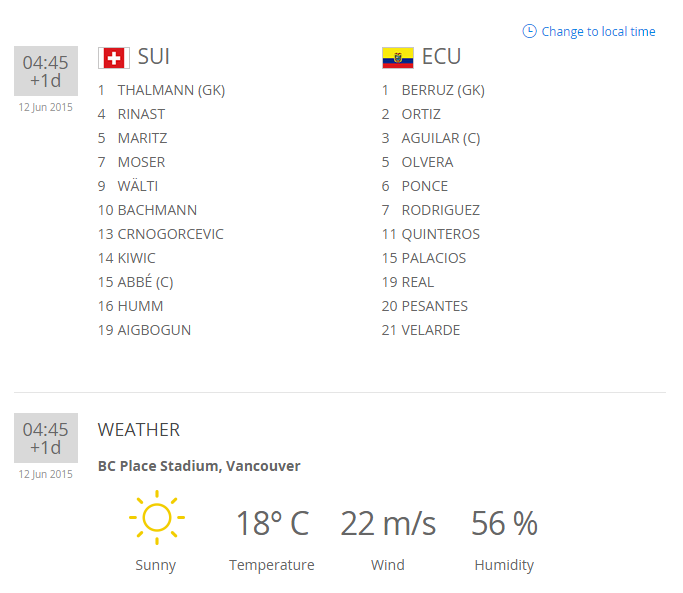This screenshot has width=683, height=593.
Task: Click the Switzerland flag icon
Action: pyautogui.click(x=113, y=57)
